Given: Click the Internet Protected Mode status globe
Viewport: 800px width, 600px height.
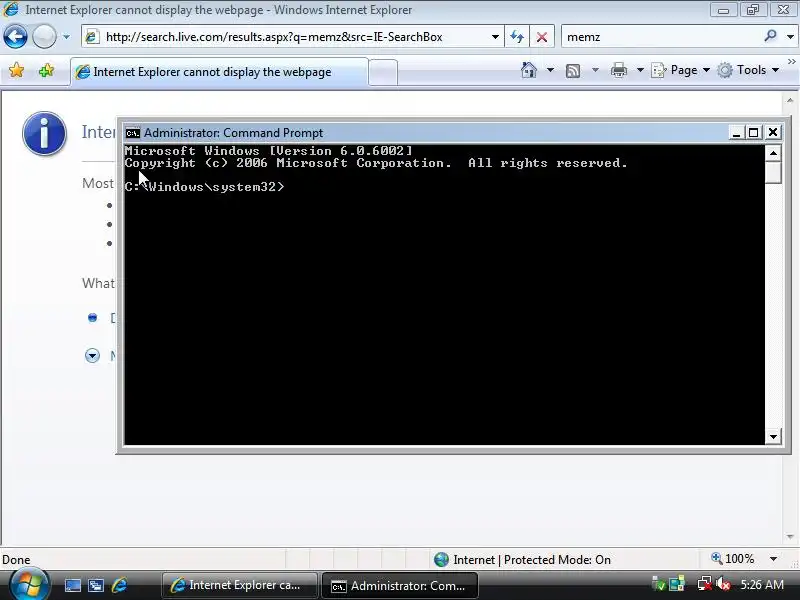Looking at the screenshot, I should pyautogui.click(x=441, y=560).
